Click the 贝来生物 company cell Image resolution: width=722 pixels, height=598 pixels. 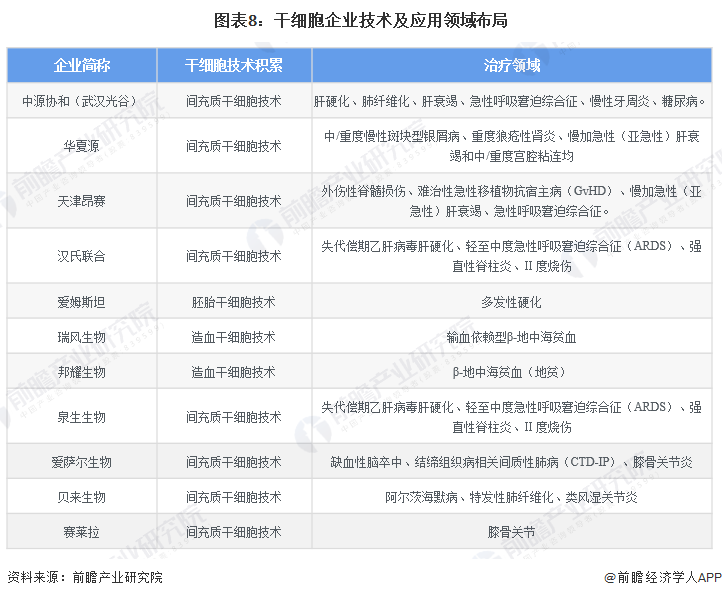point(82,497)
